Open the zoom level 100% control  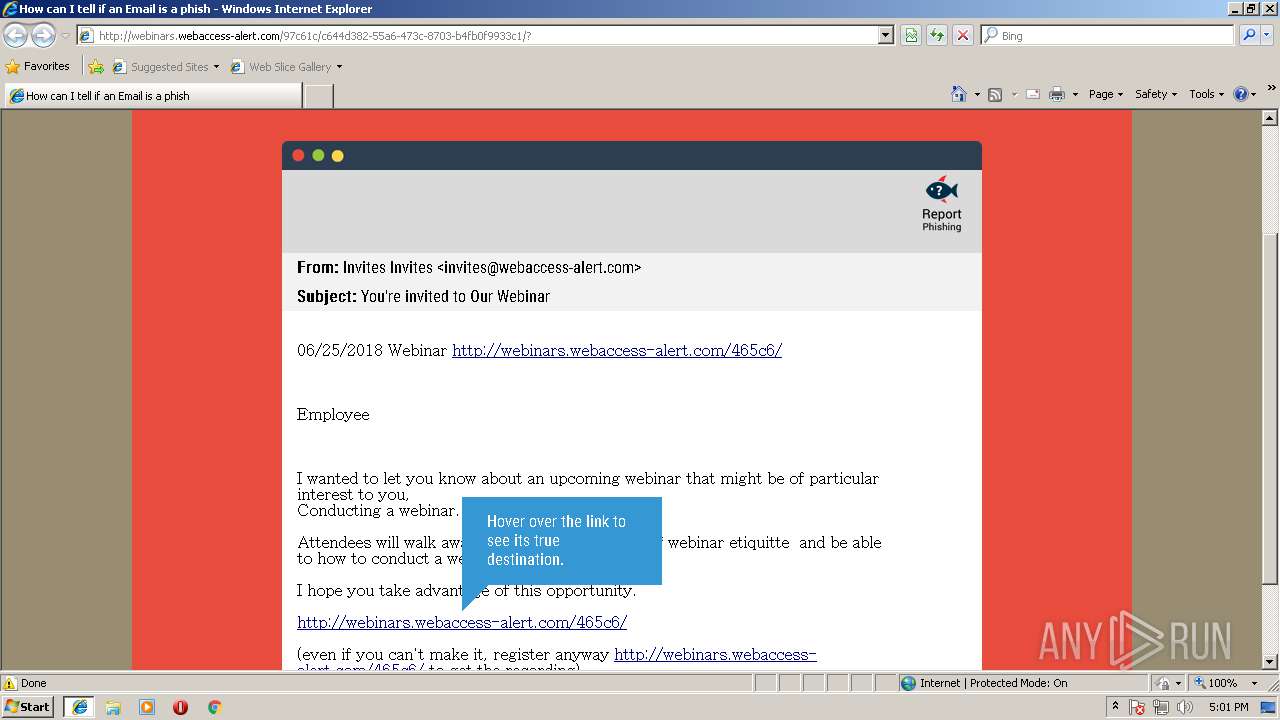pyautogui.click(x=1216, y=683)
